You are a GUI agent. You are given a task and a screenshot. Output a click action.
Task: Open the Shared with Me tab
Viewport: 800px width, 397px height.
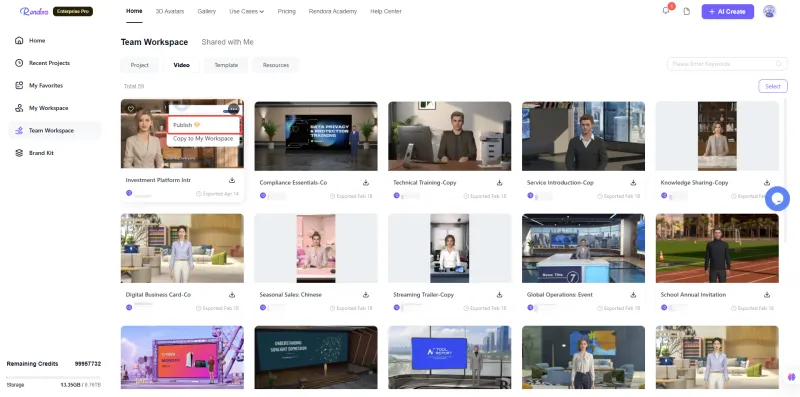click(228, 42)
